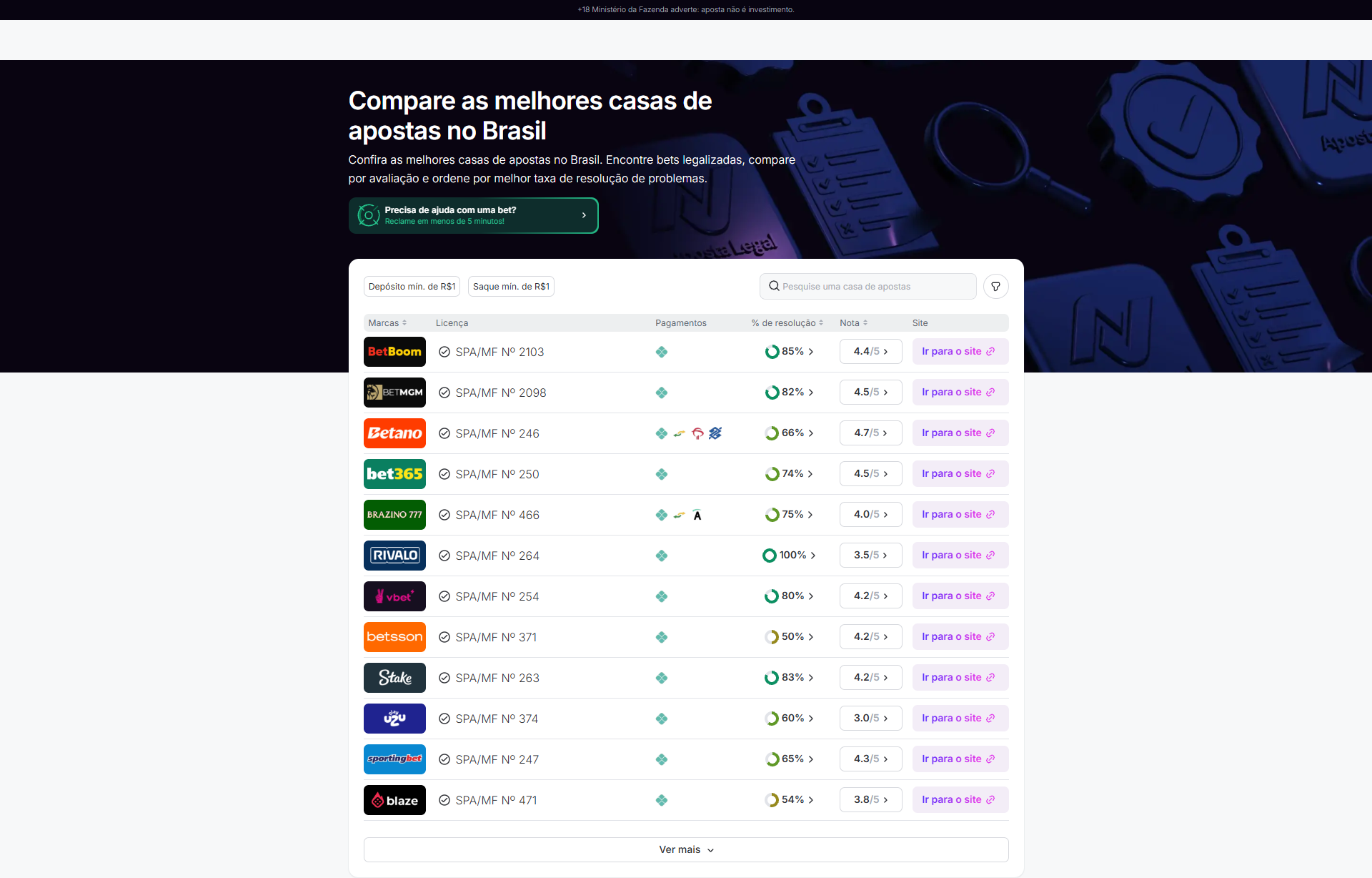Click the Pix payment icon in Stake row
1372x878 pixels.
pyautogui.click(x=662, y=678)
